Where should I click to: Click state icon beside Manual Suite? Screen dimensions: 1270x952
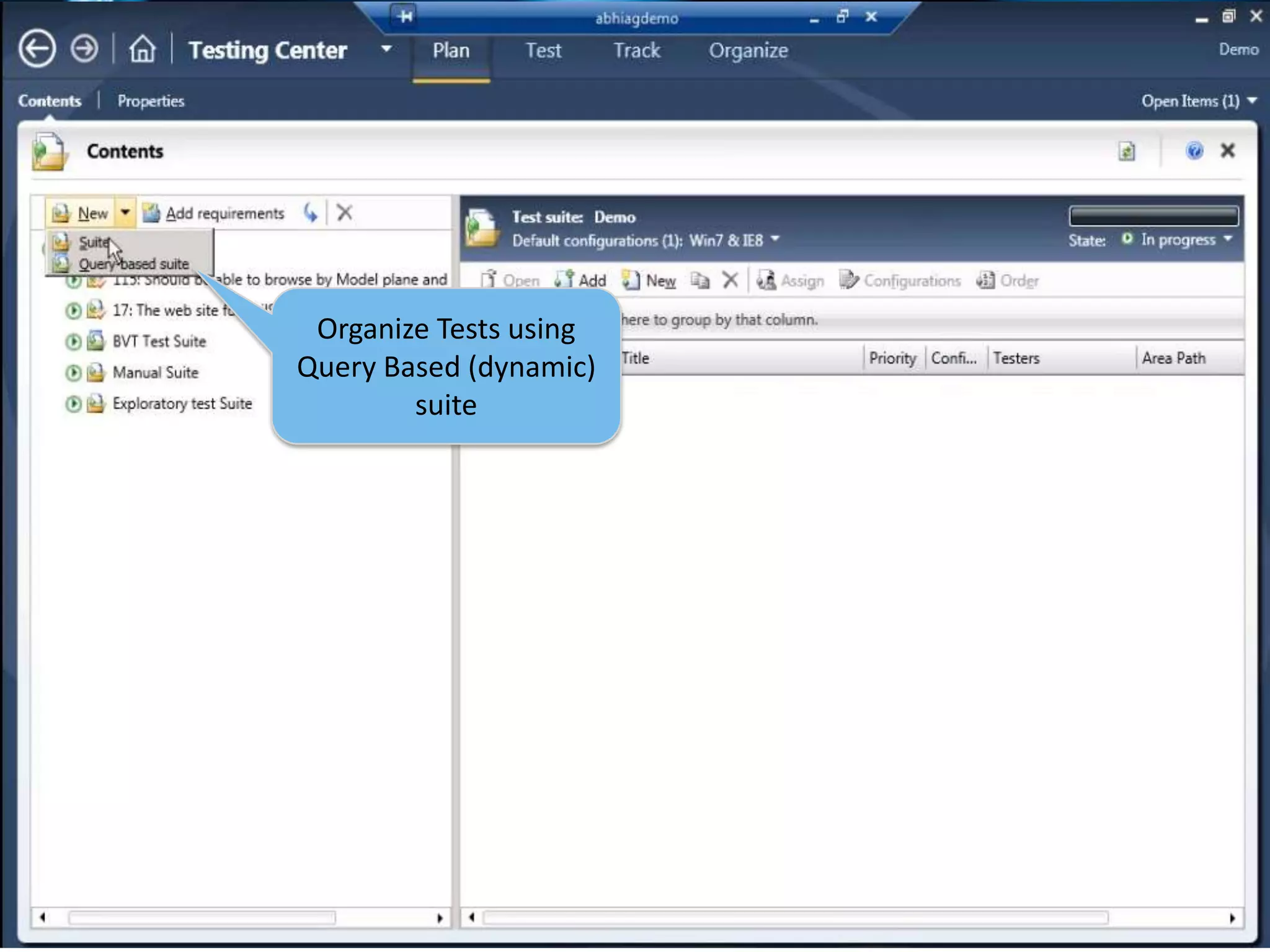[x=73, y=372]
